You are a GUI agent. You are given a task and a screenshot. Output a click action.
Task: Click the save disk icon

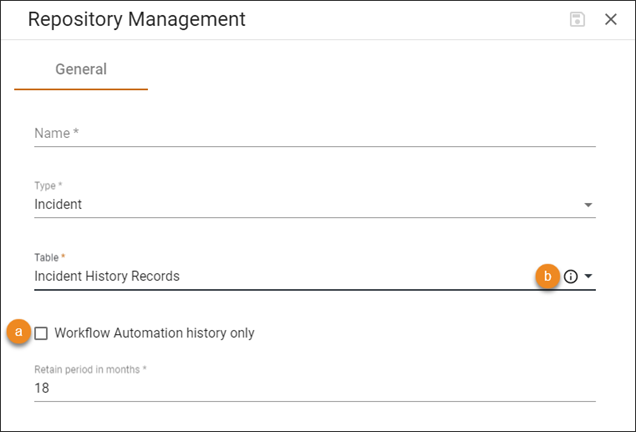click(577, 19)
